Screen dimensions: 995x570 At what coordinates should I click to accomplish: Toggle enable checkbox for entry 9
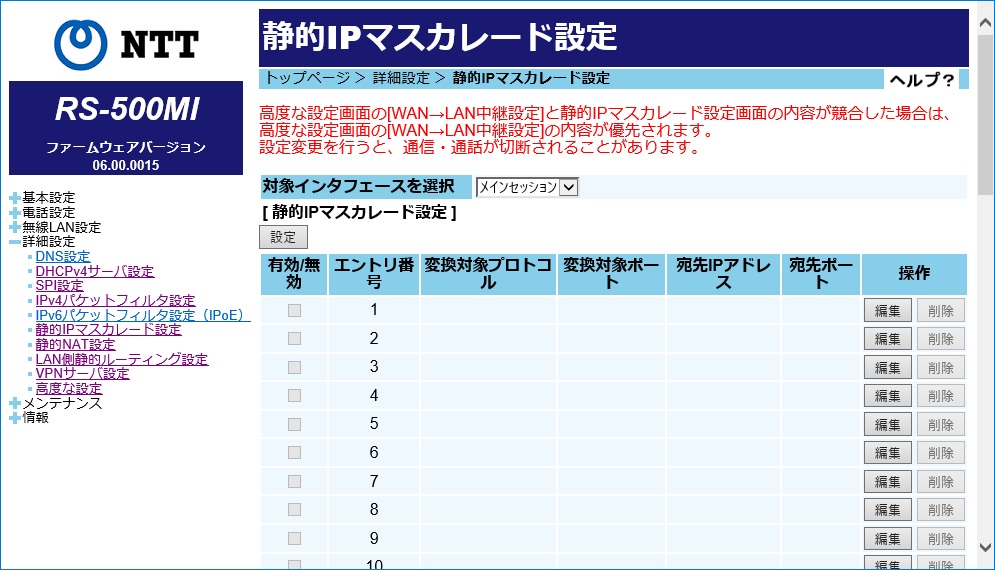(294, 538)
